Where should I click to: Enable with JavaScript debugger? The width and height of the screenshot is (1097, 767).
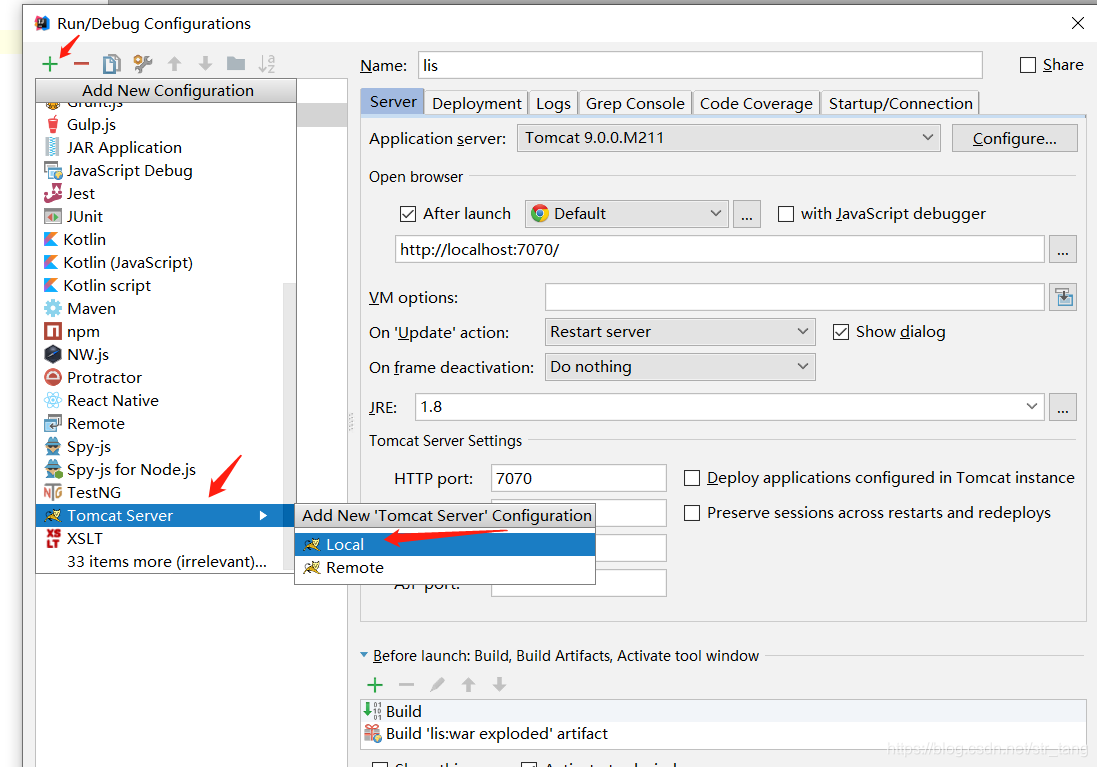[x=786, y=213]
